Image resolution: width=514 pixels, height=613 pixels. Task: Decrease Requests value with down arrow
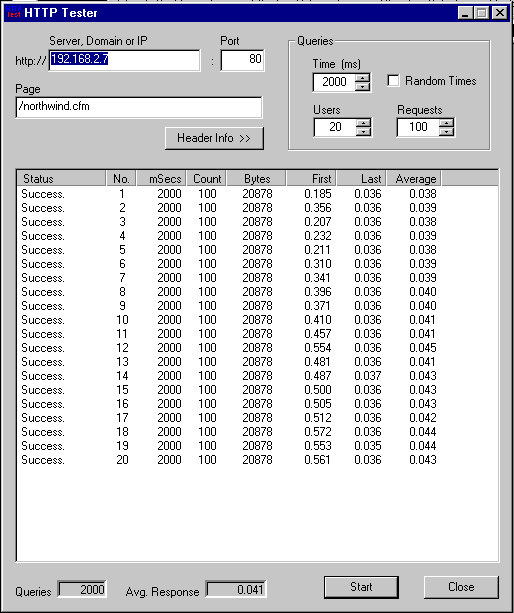pyautogui.click(x=446, y=131)
